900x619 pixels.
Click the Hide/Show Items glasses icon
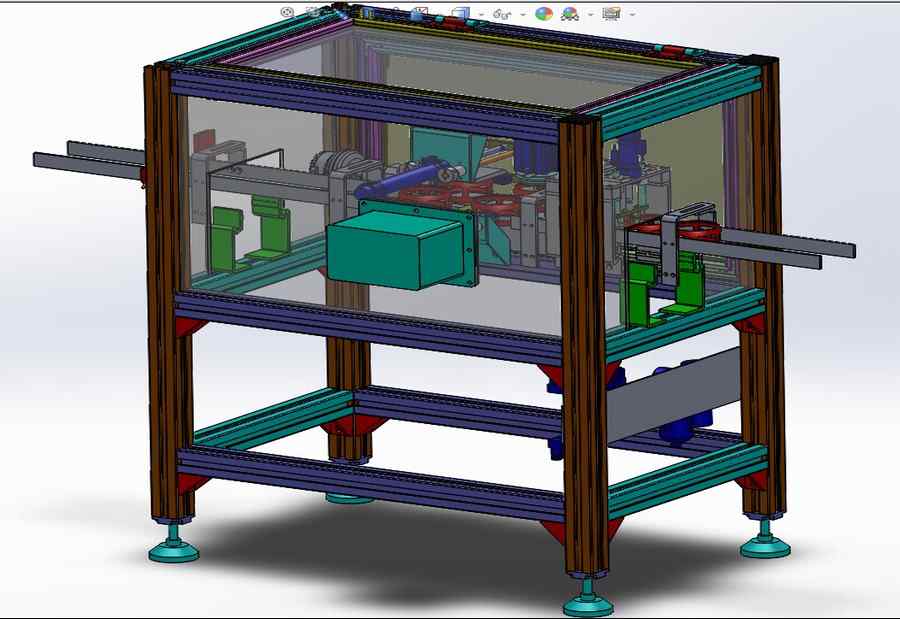pyautogui.click(x=502, y=14)
